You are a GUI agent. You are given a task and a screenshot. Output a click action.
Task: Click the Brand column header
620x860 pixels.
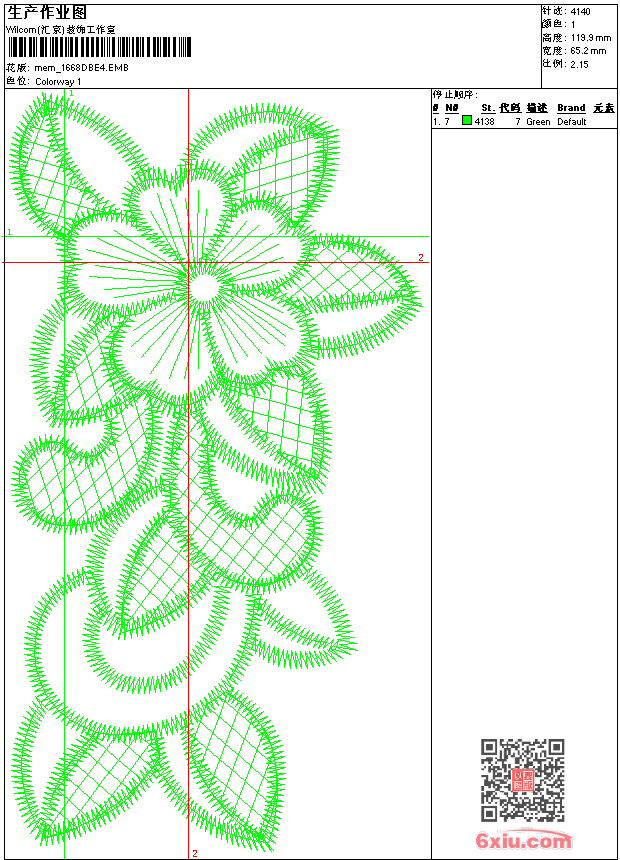pos(571,108)
